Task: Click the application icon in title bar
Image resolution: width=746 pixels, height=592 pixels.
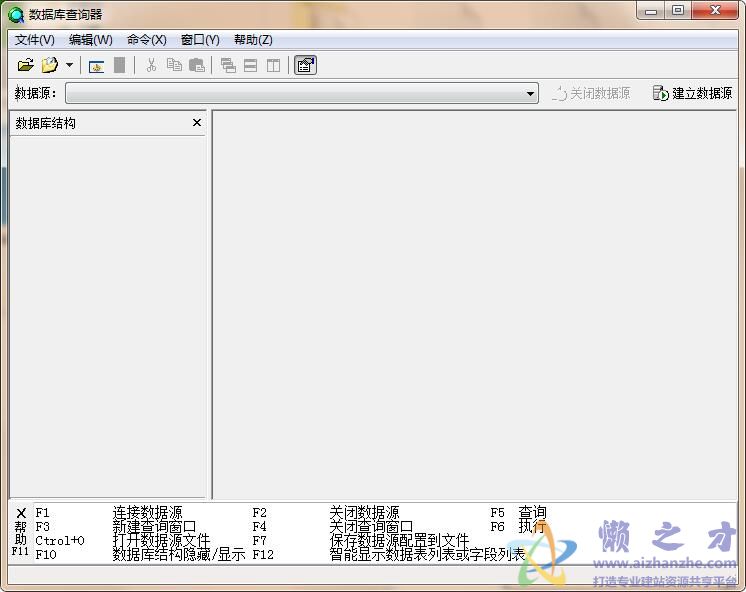Action: coord(16,15)
